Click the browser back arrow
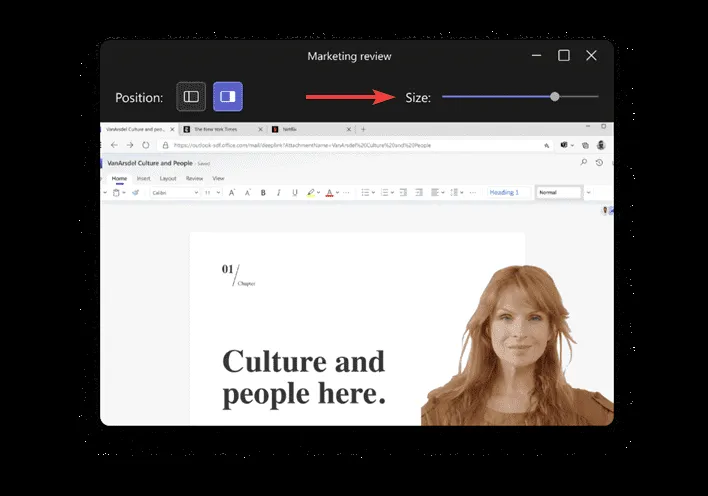 [x=115, y=145]
